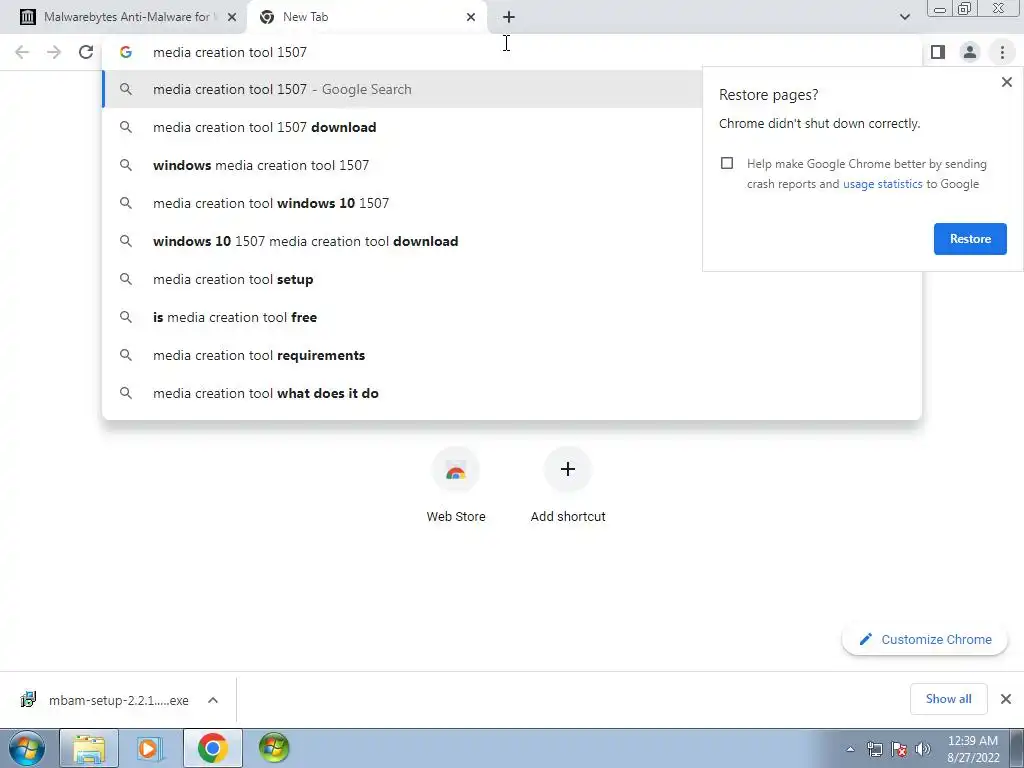
Task: Close the downloads bar
Action: click(1006, 699)
